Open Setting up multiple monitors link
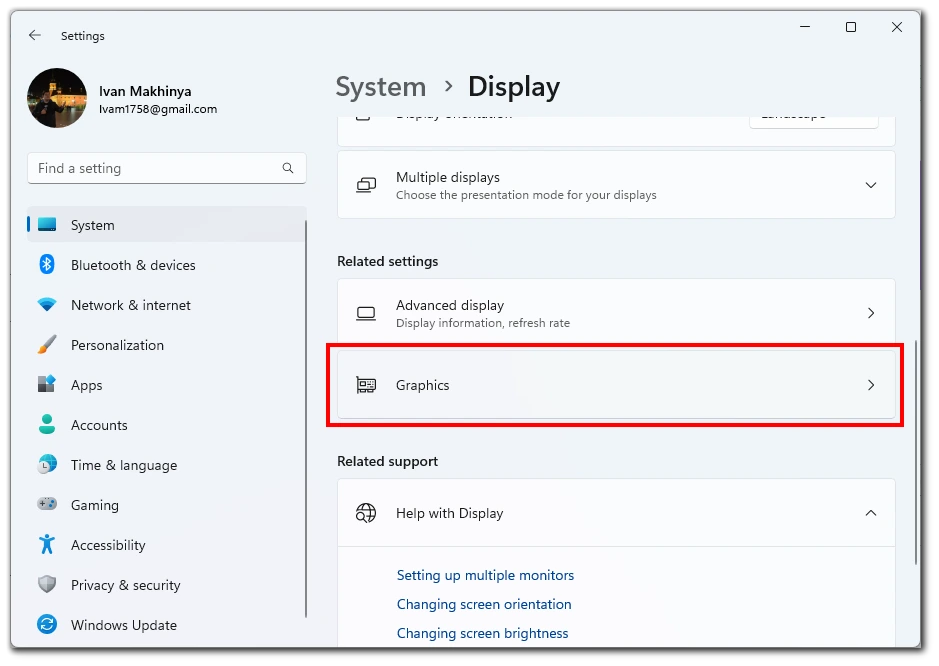 point(485,576)
